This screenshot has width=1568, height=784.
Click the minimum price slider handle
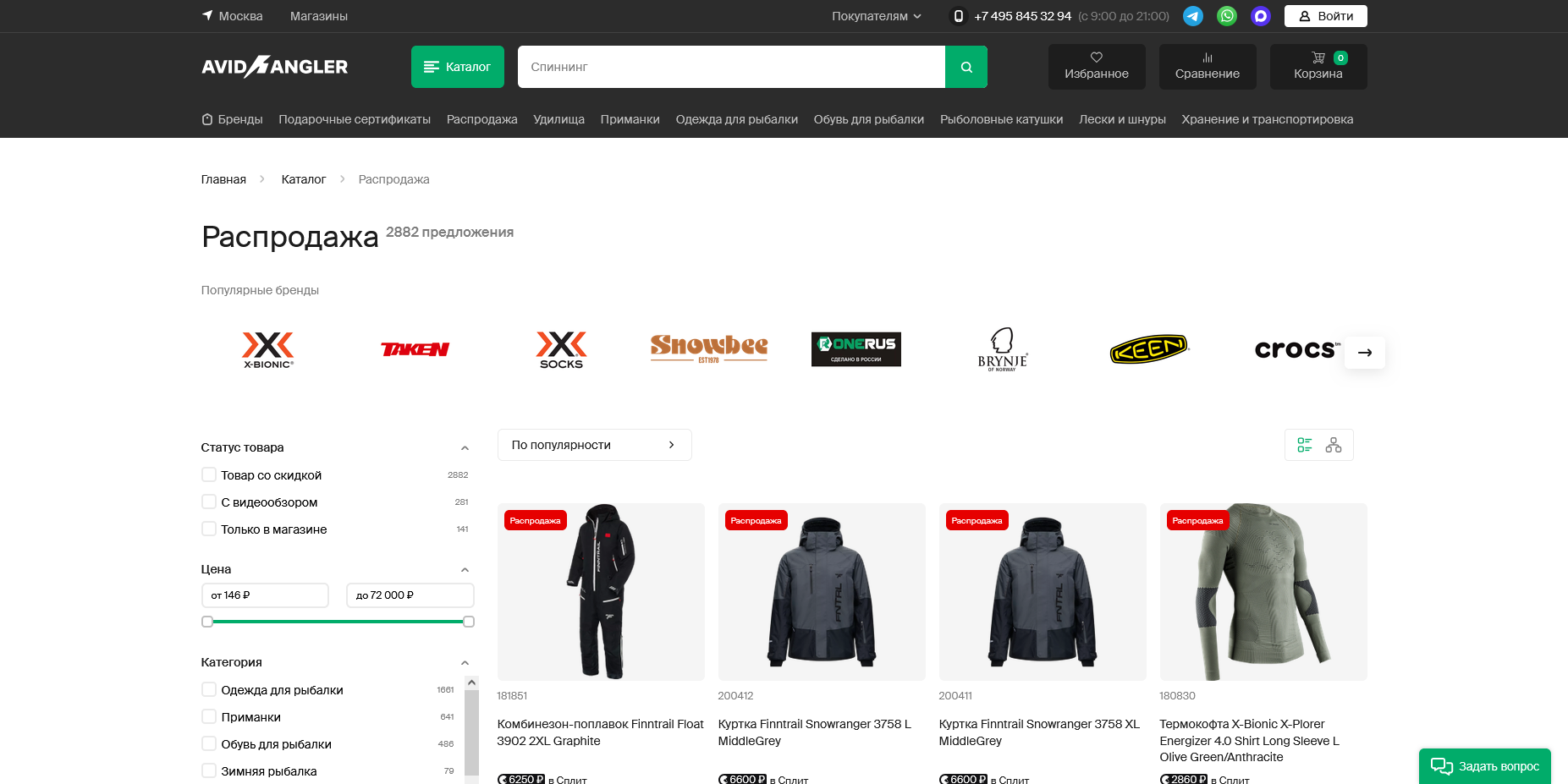pos(207,622)
